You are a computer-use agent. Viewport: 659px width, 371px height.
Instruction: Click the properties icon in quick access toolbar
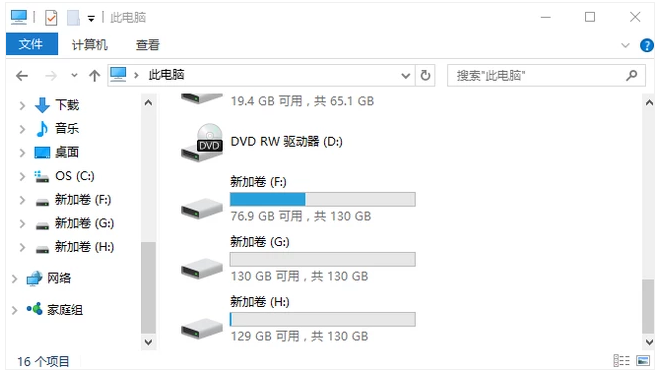point(51,18)
